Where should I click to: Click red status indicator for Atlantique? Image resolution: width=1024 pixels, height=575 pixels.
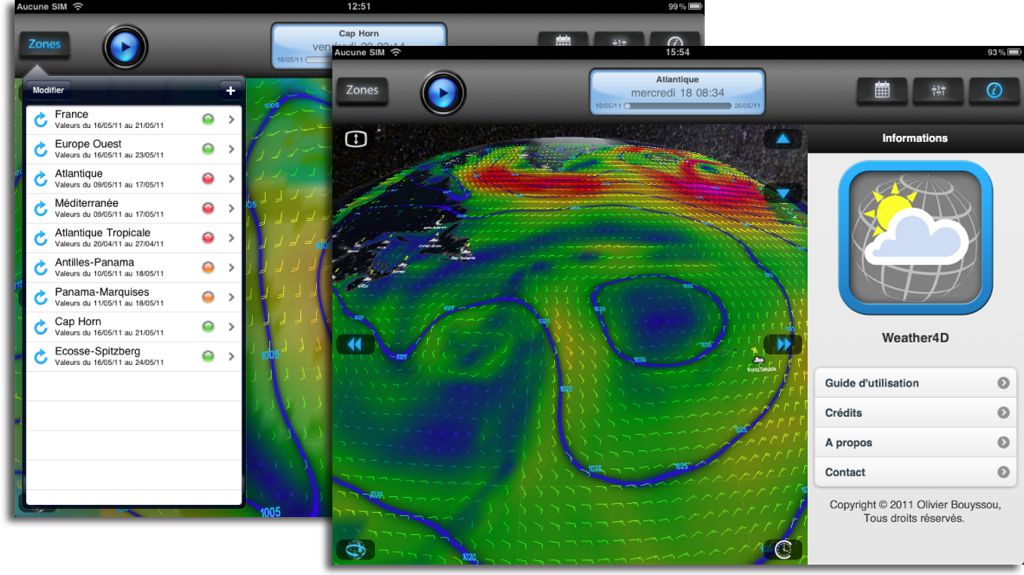pyautogui.click(x=208, y=178)
